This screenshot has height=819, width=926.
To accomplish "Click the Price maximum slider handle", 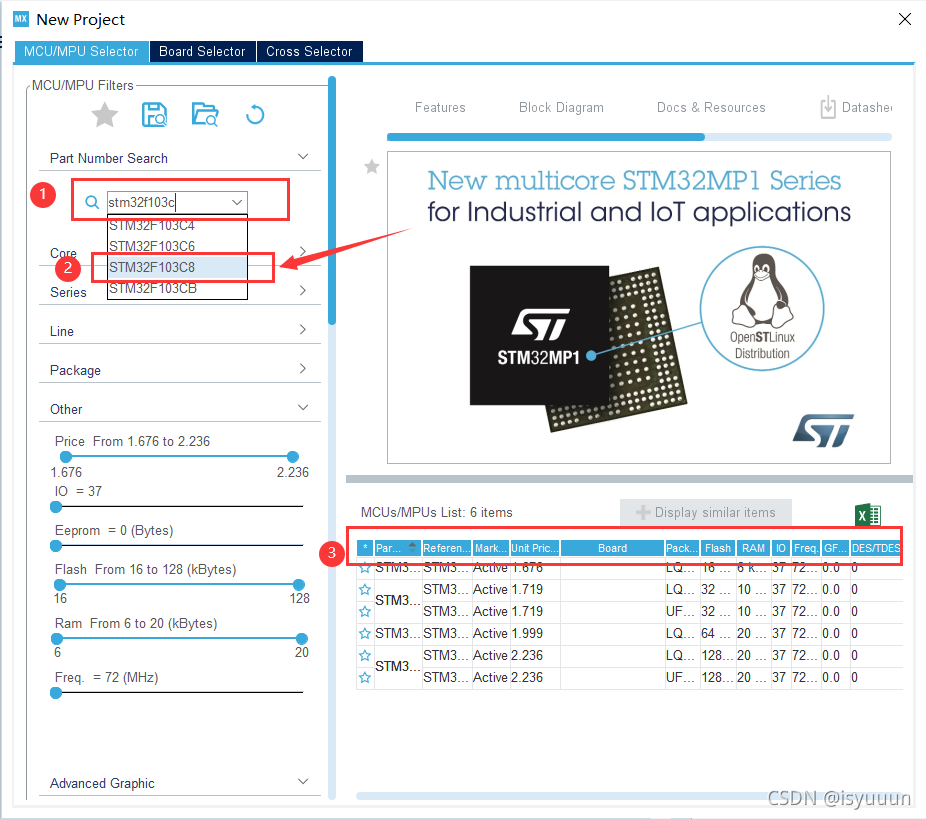I will pos(292,456).
